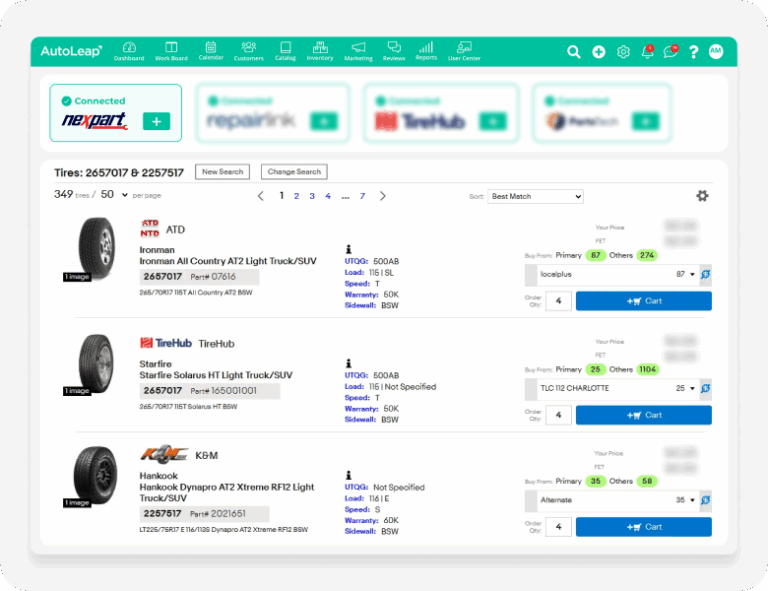Open the TLC 112 CHARLOTTE dropdown

617,388
